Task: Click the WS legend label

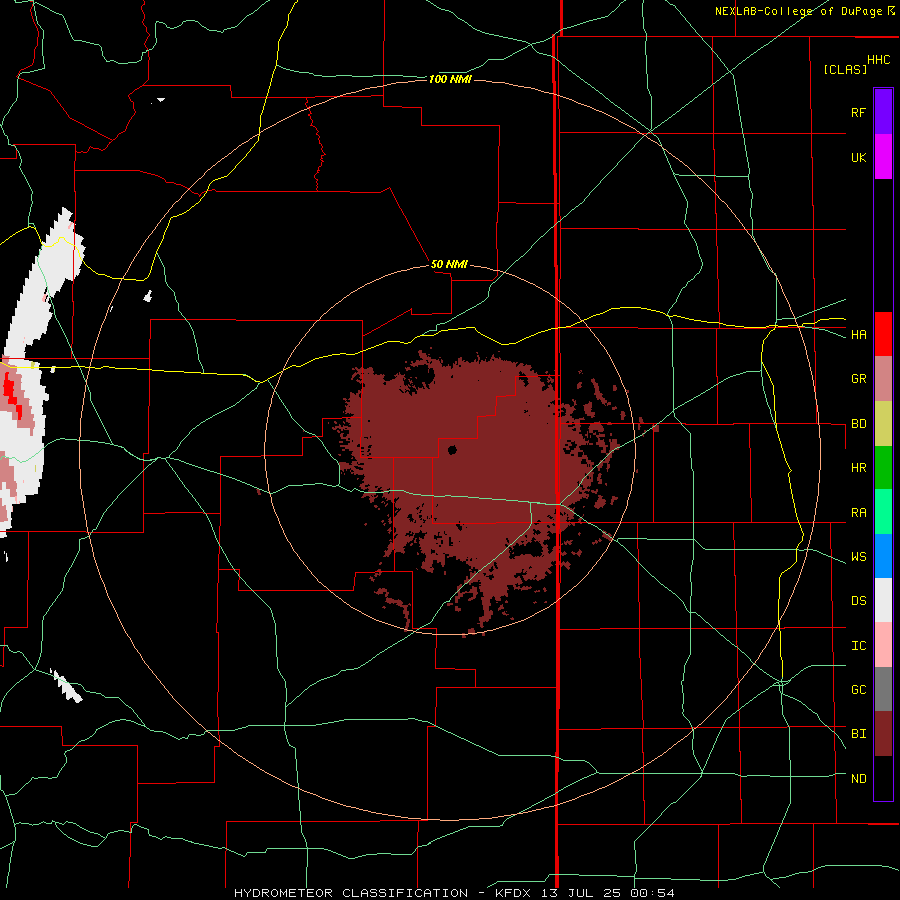Action: [x=858, y=557]
